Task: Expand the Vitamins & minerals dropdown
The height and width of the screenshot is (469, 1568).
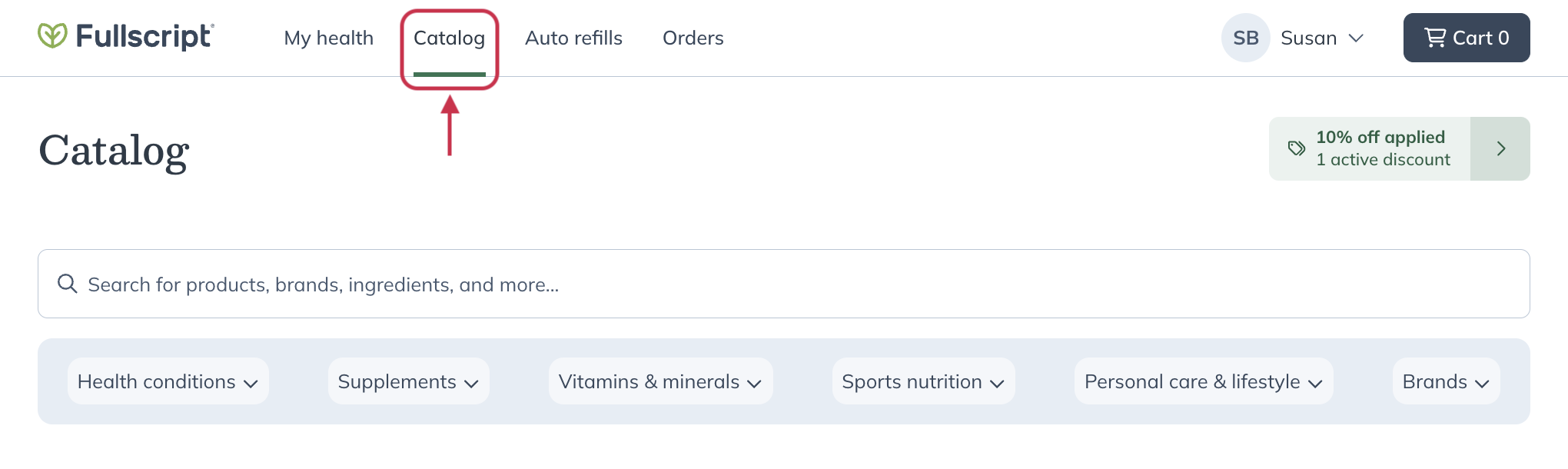Action: 660,381
